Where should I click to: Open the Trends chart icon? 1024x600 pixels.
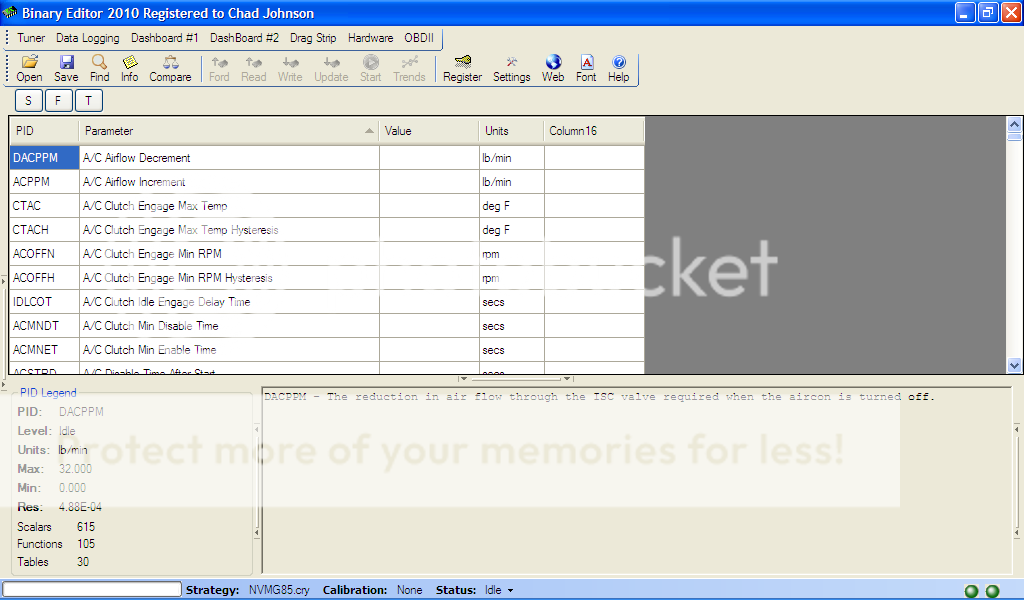pyautogui.click(x=409, y=69)
